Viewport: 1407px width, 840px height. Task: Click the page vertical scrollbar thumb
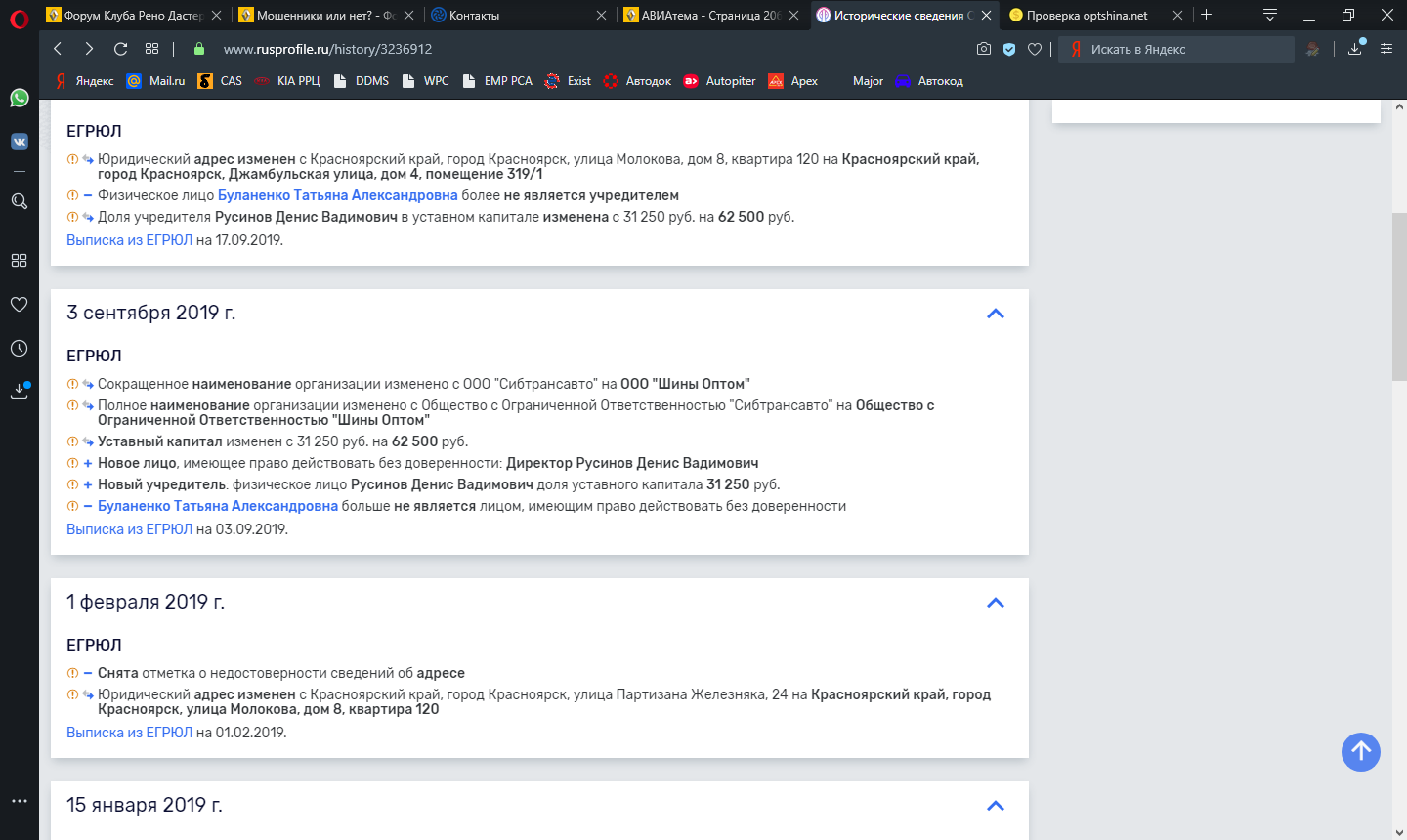tap(1399, 293)
